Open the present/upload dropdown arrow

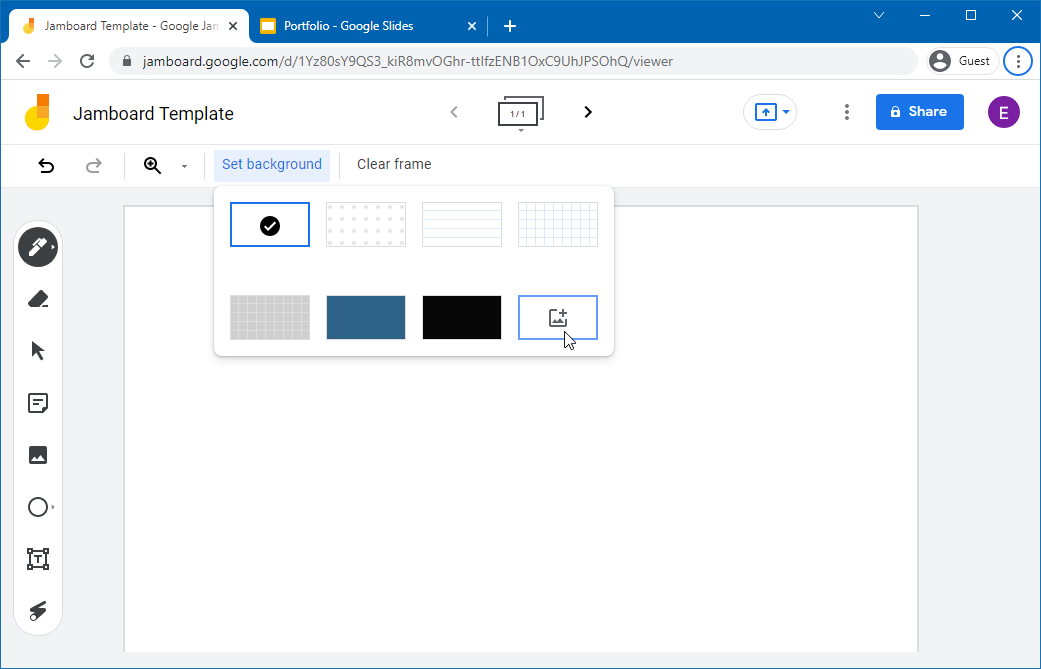[786, 112]
